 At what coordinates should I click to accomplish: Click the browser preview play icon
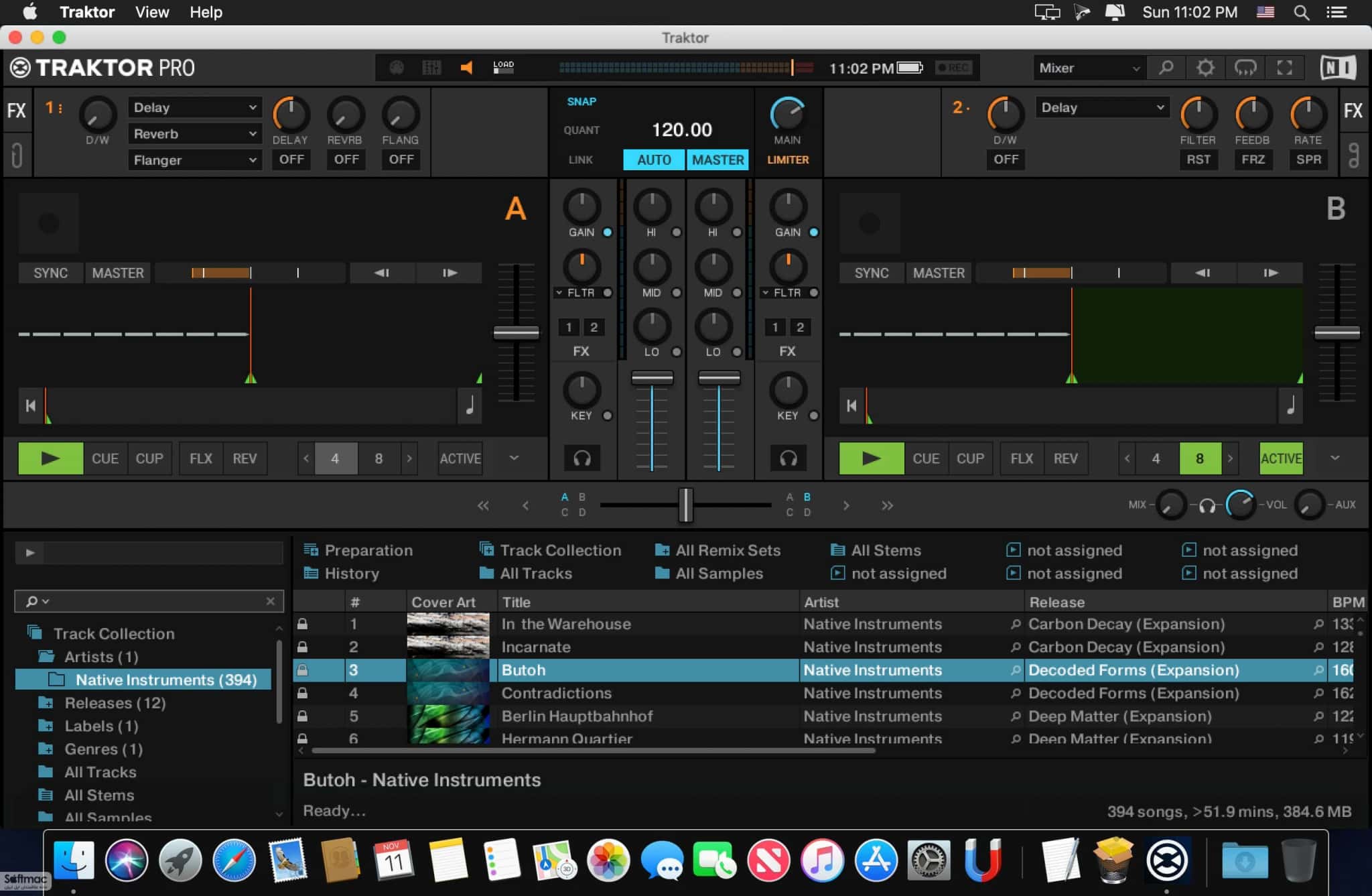29,553
